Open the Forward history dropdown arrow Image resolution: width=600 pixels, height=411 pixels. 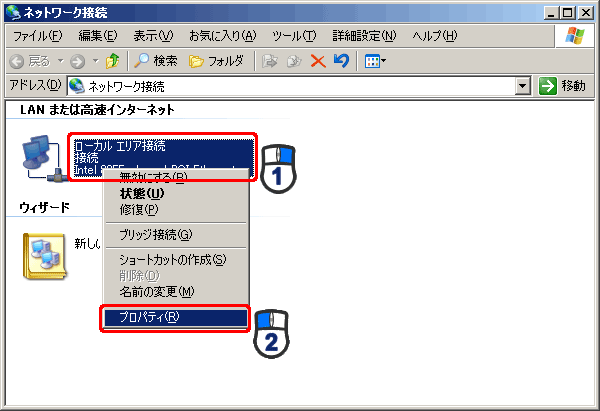[x=95, y=61]
